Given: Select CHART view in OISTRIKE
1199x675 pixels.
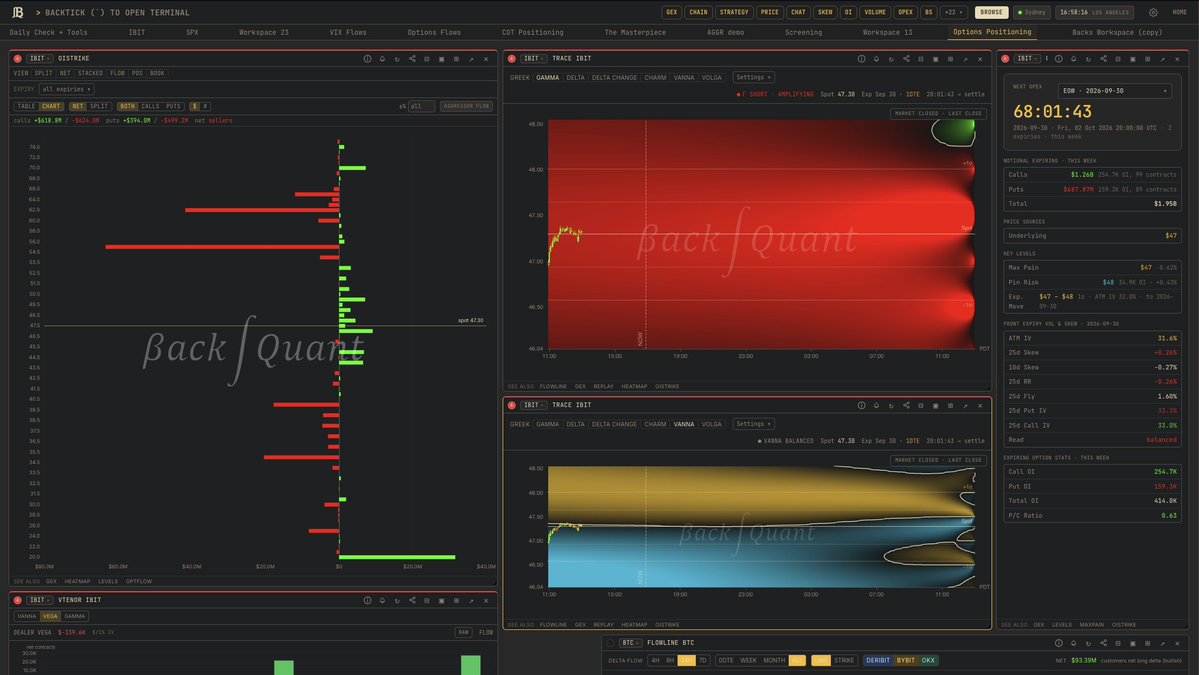Looking at the screenshot, I should tap(50, 106).
